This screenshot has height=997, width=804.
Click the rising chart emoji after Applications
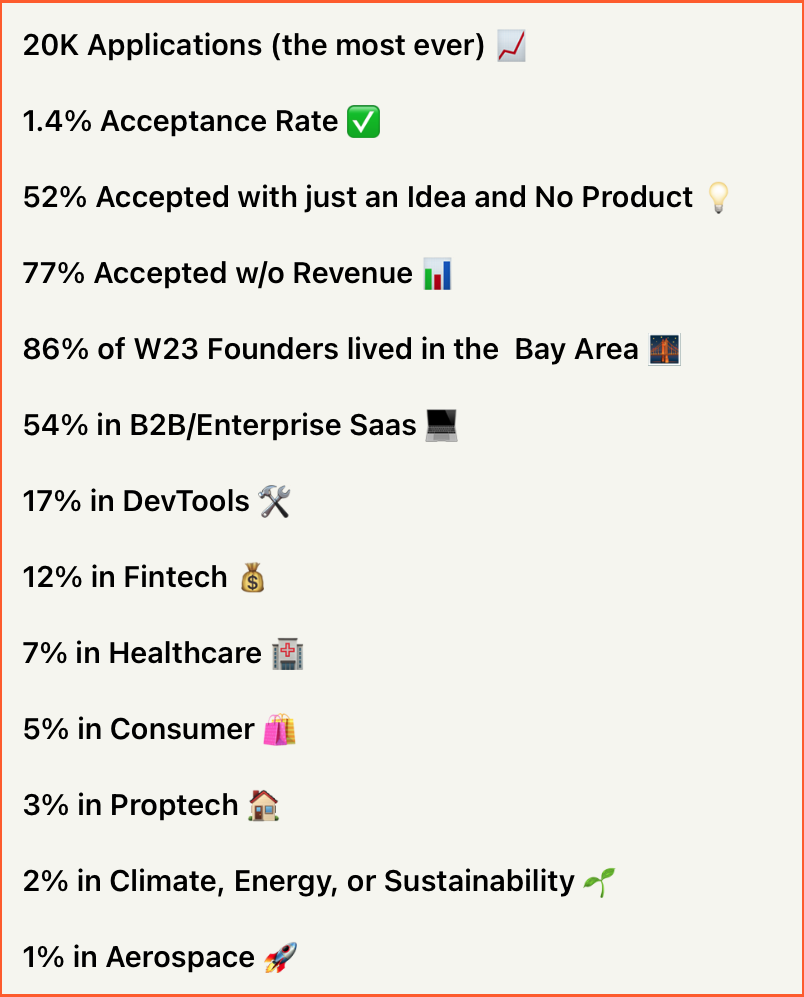click(x=511, y=46)
